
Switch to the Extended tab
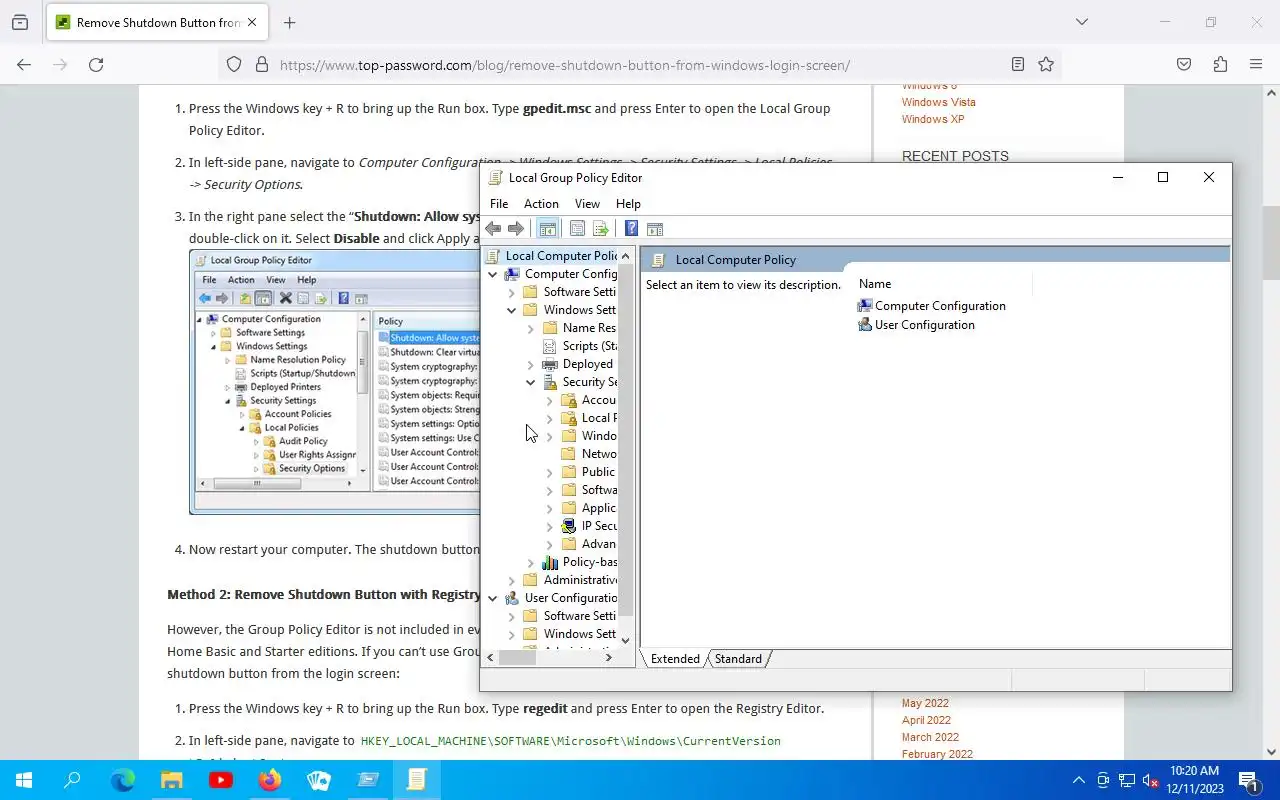coord(675,659)
